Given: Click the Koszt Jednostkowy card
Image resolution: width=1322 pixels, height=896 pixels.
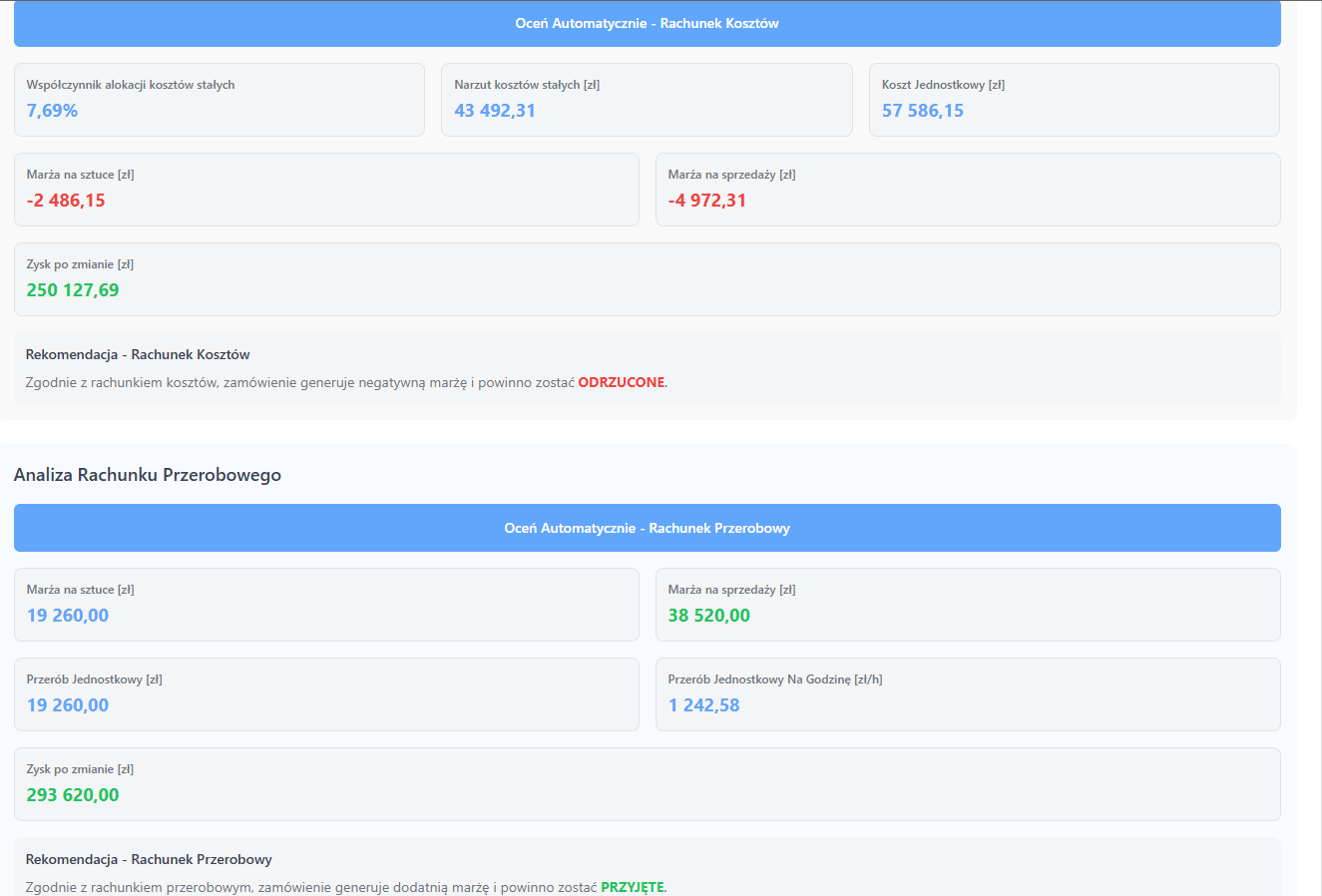Looking at the screenshot, I should [x=1074, y=100].
